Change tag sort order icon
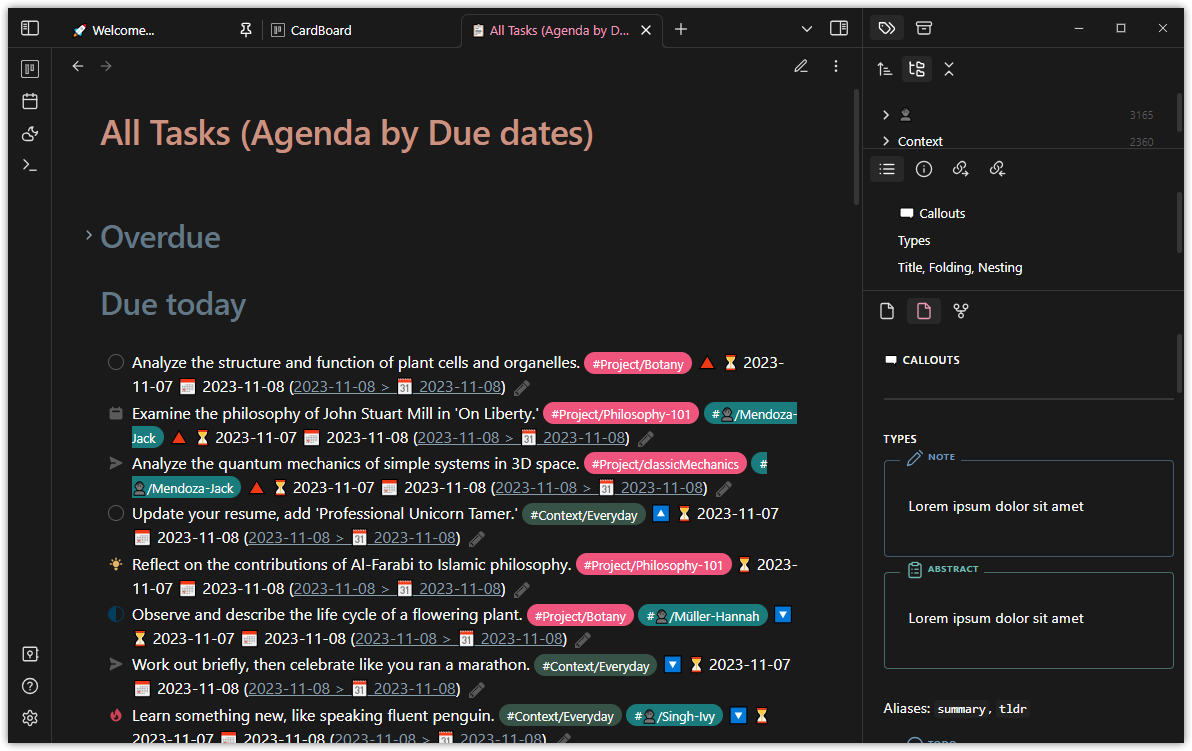The width and height of the screenshot is (1192, 751). tap(884, 69)
